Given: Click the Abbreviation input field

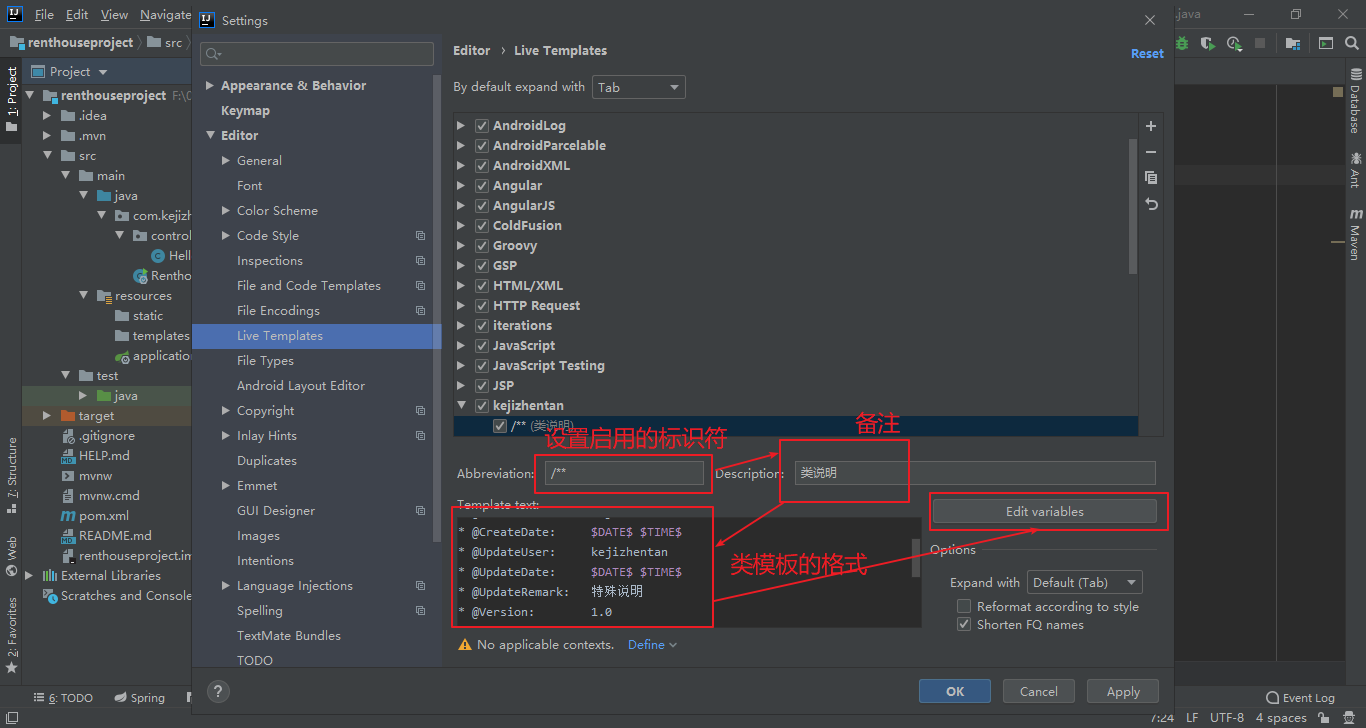Looking at the screenshot, I should [x=625, y=473].
